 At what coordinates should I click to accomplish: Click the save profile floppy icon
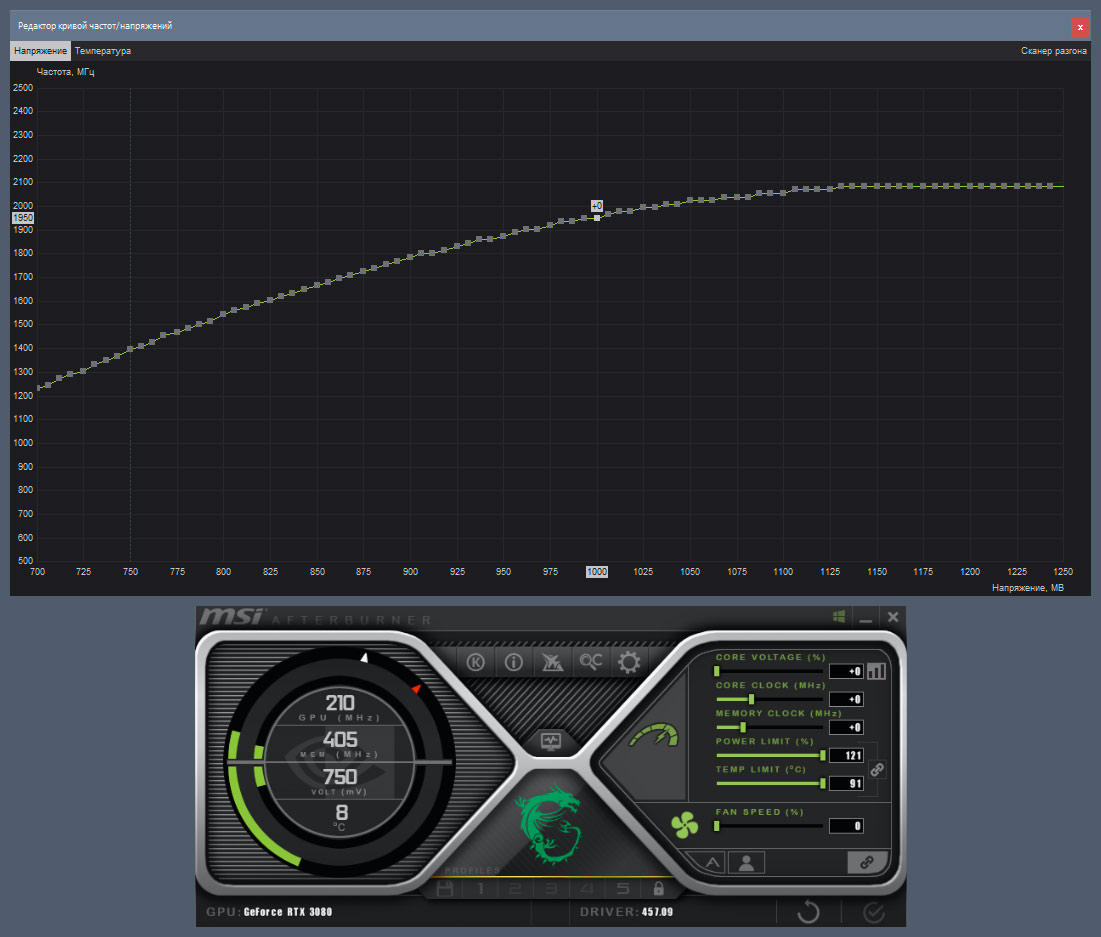click(445, 889)
